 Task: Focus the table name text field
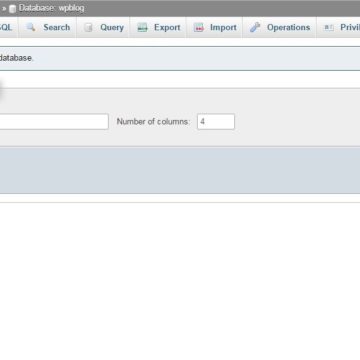(x=54, y=122)
